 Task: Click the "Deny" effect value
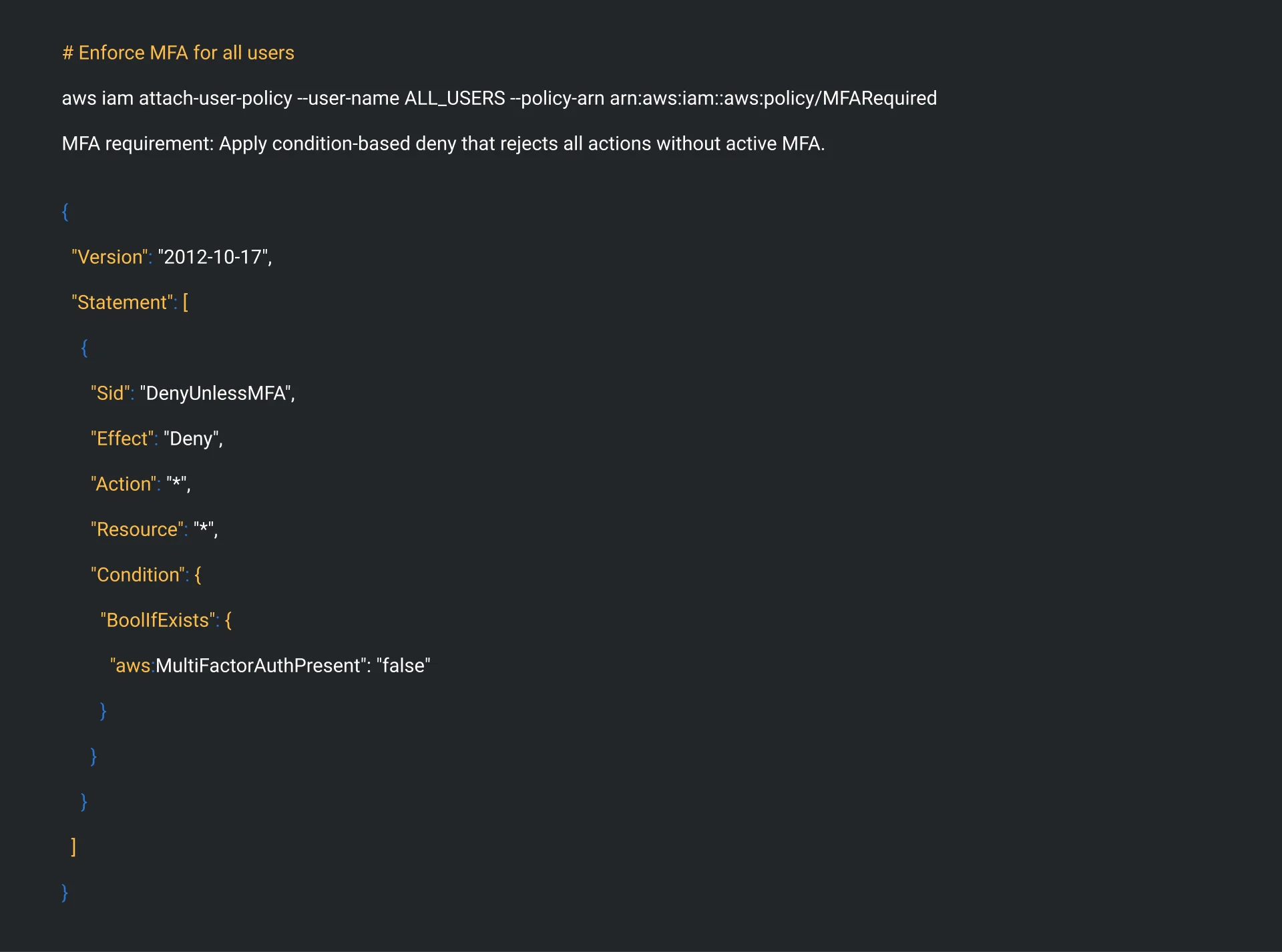(192, 439)
